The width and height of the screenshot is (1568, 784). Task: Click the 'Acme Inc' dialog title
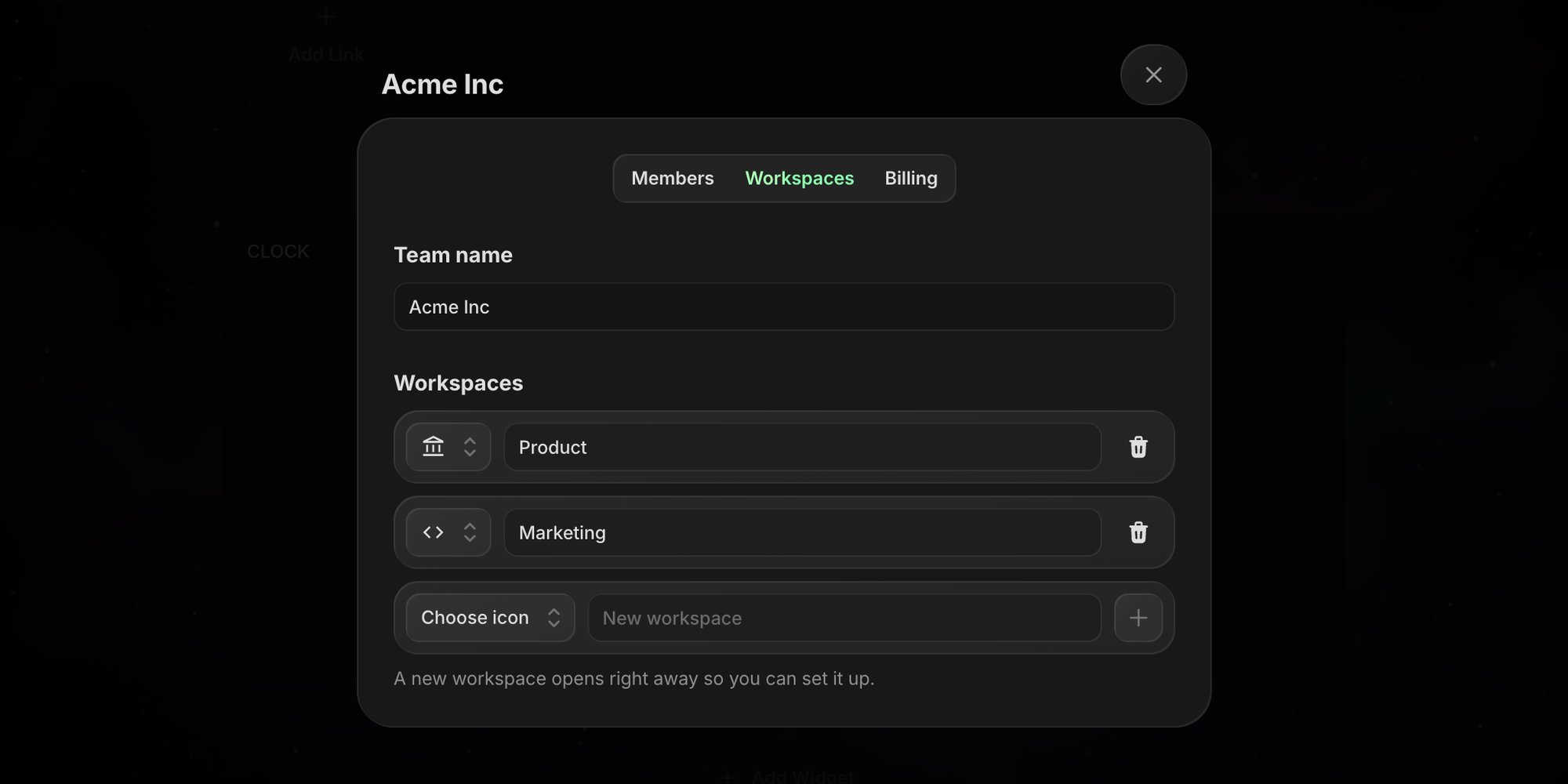[x=442, y=84]
